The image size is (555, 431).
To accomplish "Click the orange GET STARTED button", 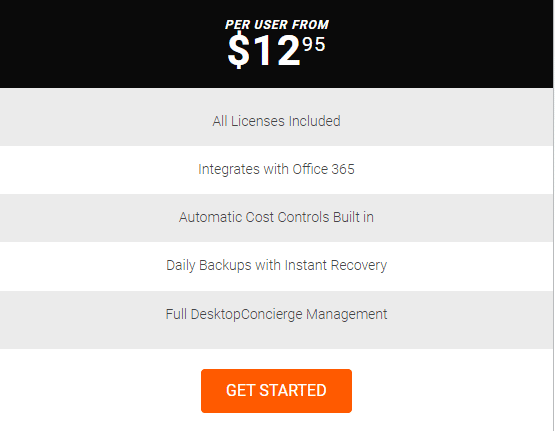I will pos(276,391).
